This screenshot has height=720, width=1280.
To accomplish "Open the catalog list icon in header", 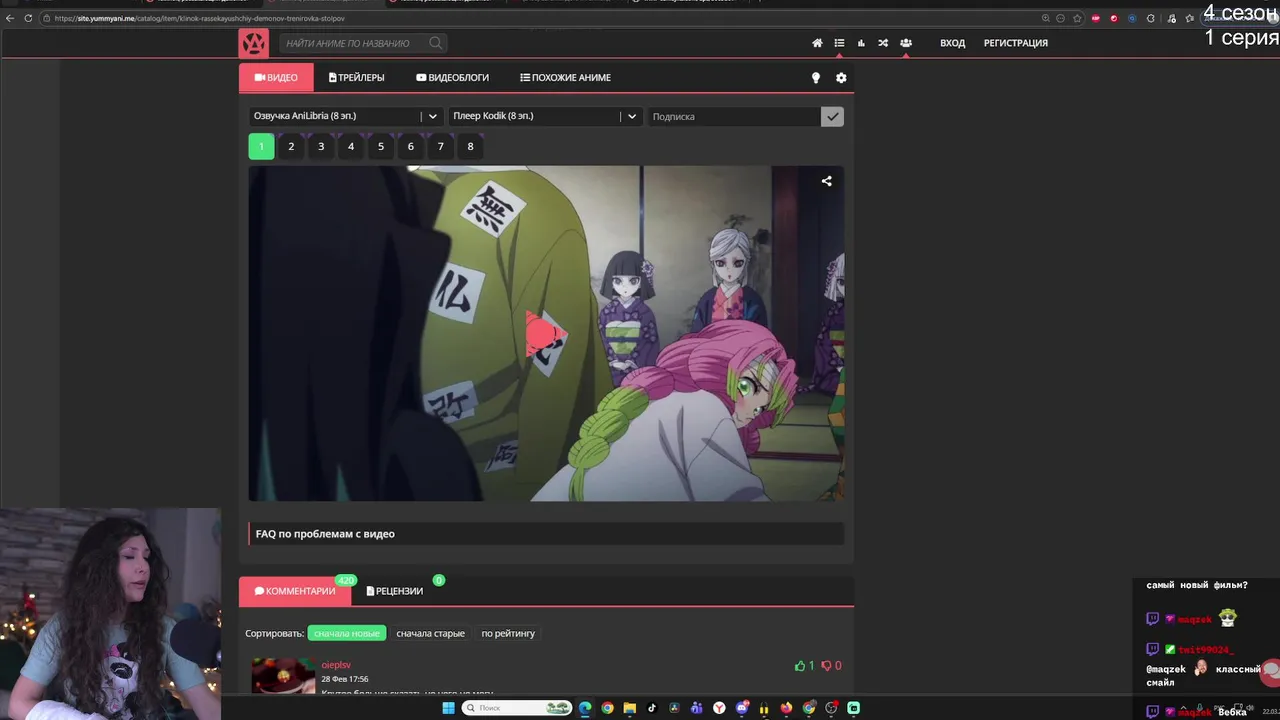I will [839, 43].
